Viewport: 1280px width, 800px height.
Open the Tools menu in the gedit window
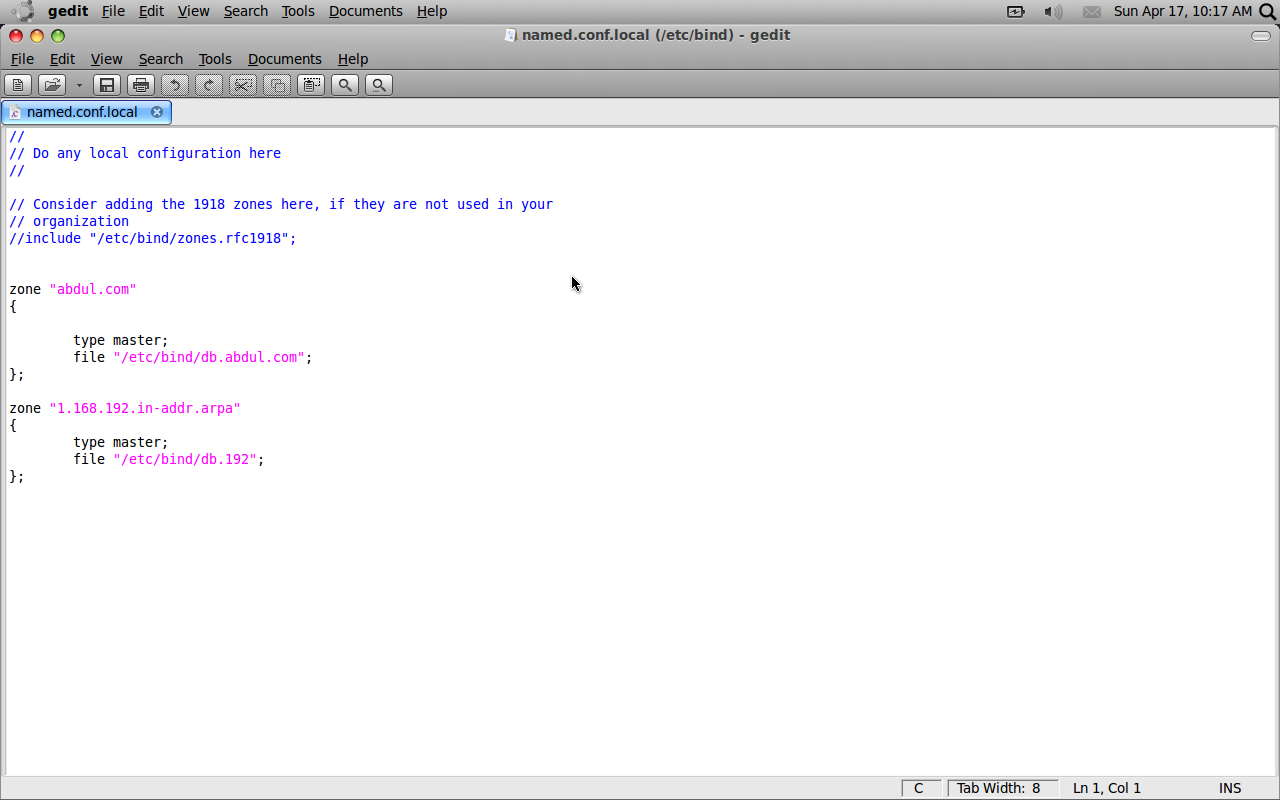tap(215, 59)
